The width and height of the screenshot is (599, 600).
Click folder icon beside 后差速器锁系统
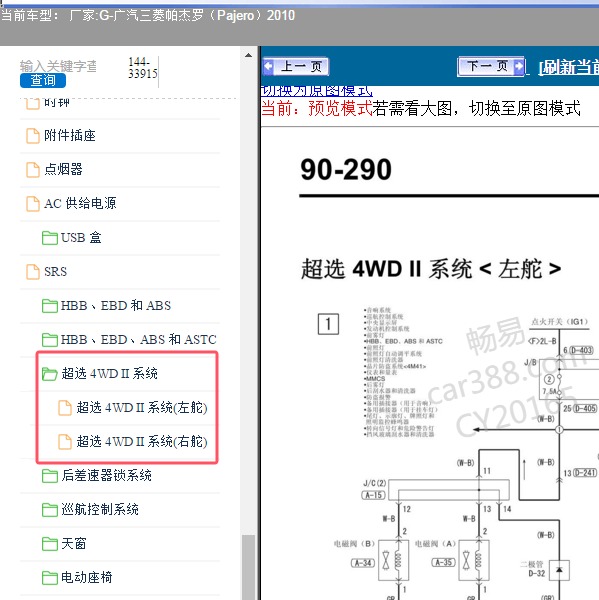click(x=50, y=476)
